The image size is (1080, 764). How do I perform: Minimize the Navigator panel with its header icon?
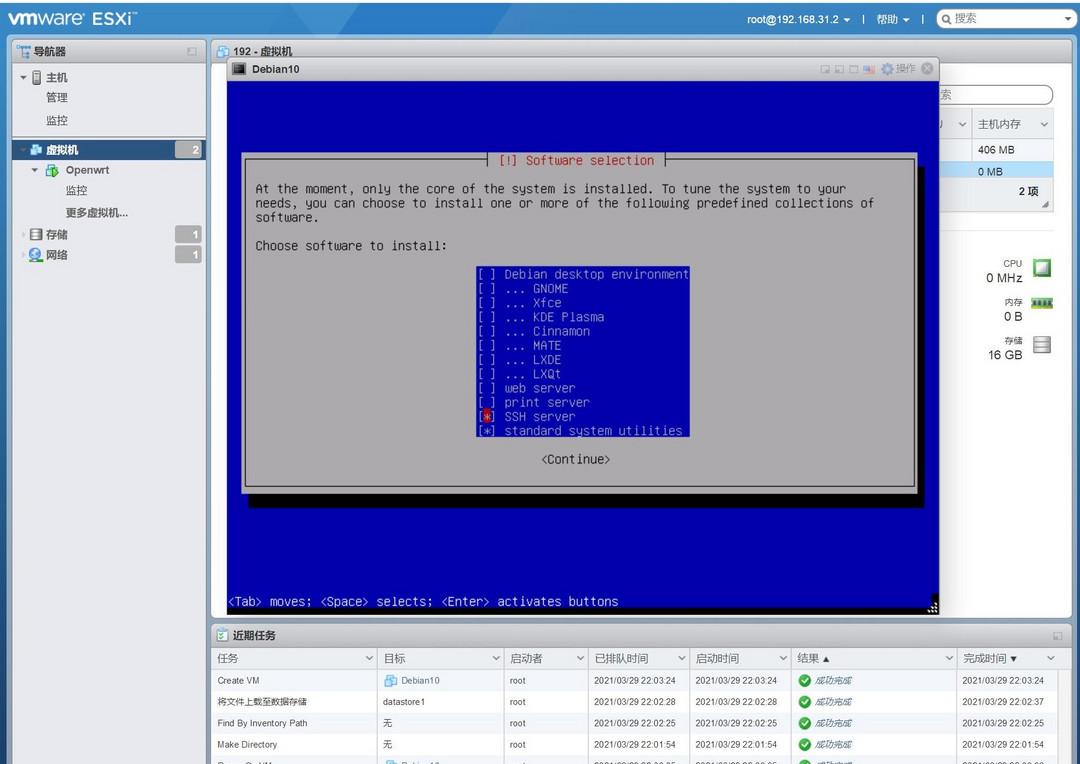(x=191, y=52)
